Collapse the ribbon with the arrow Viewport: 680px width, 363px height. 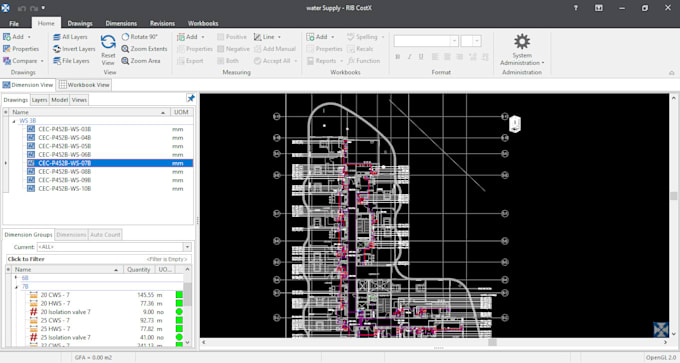(671, 73)
